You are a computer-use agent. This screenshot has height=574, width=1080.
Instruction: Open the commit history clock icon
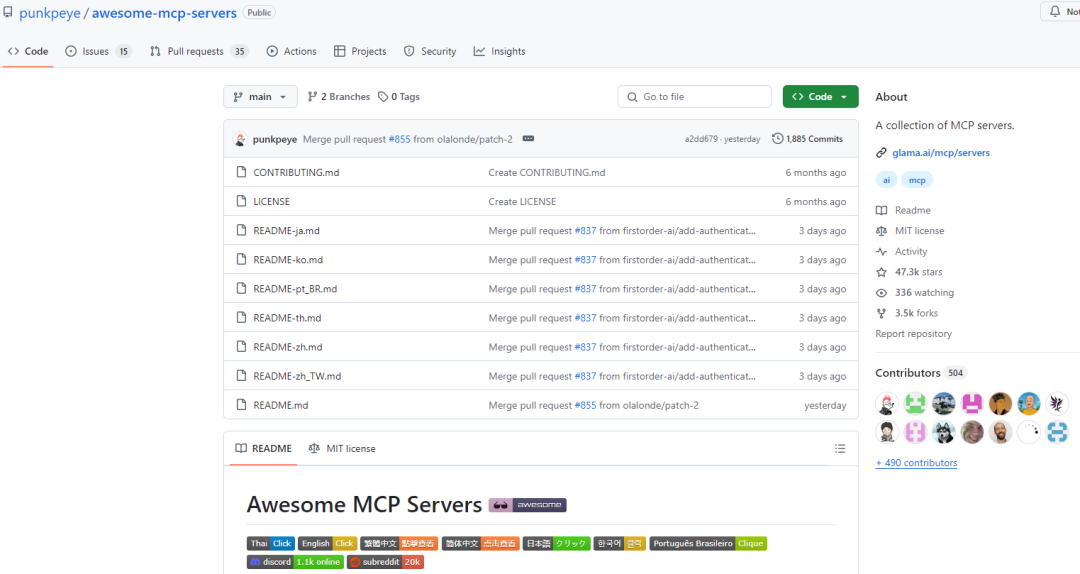point(778,139)
